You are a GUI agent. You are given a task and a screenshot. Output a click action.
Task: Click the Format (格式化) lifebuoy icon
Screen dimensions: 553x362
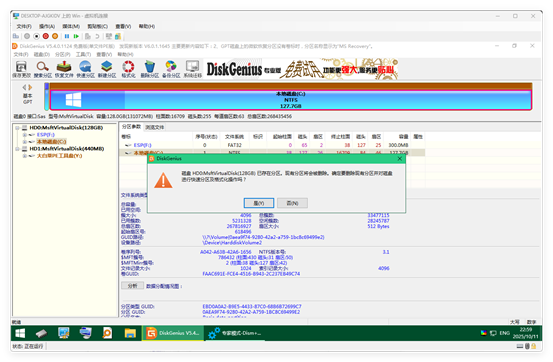(128, 69)
